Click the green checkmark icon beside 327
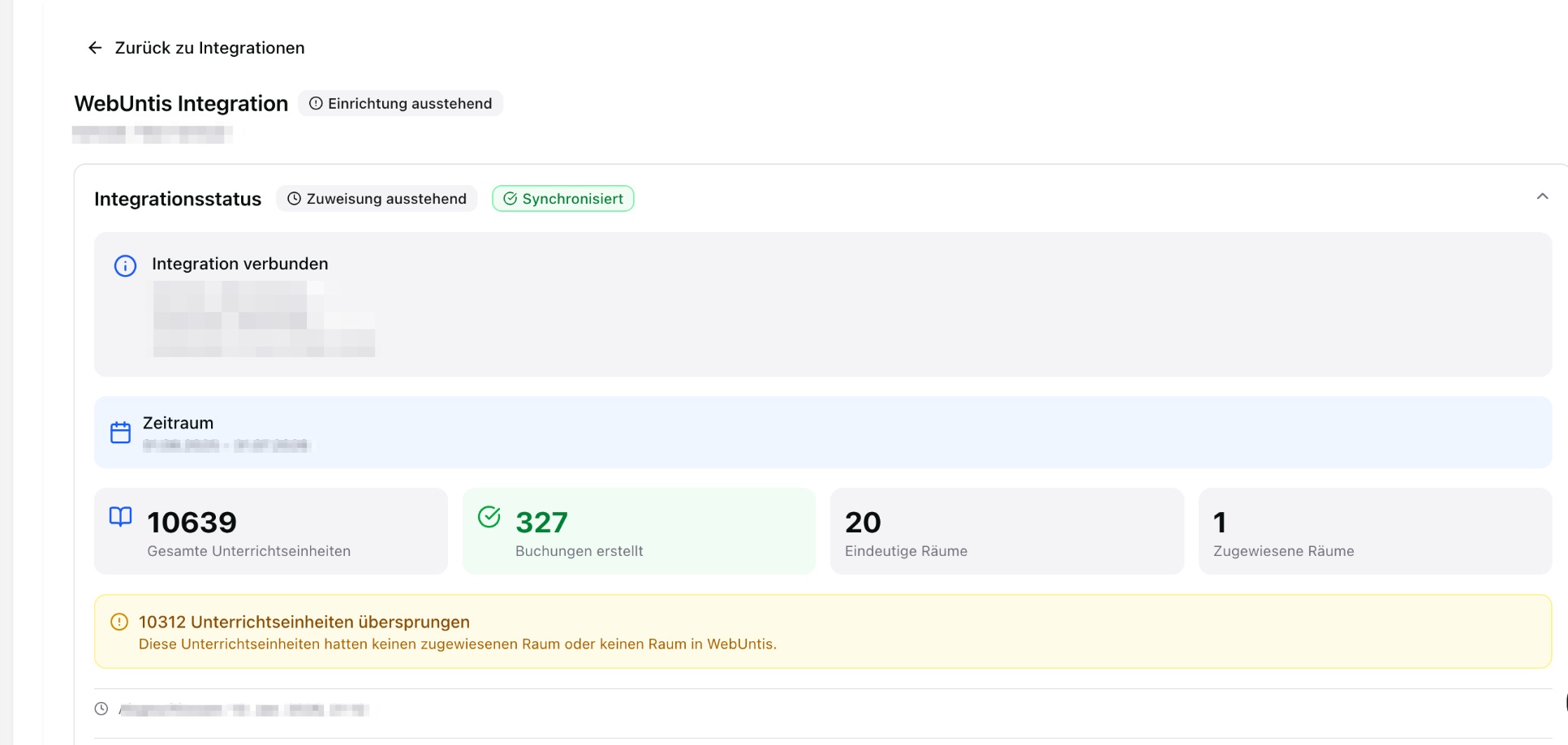This screenshot has width=1568, height=745. [489, 517]
